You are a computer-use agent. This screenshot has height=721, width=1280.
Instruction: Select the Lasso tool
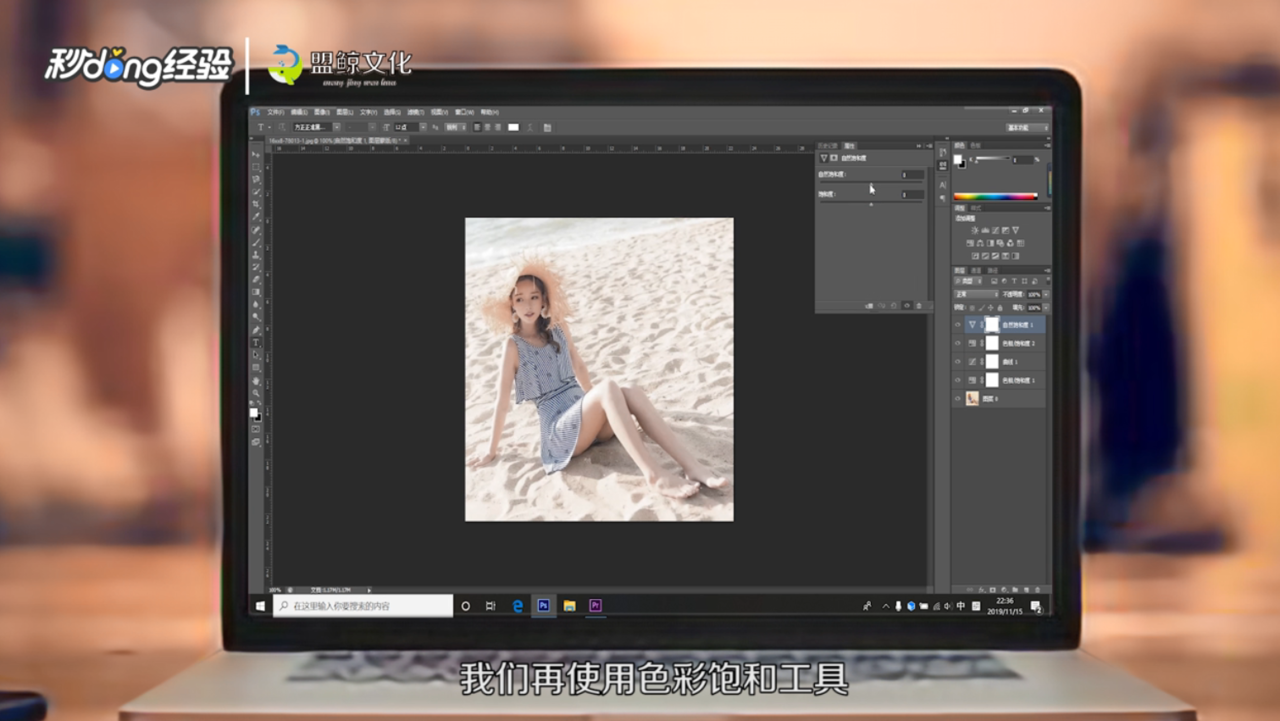click(x=256, y=179)
